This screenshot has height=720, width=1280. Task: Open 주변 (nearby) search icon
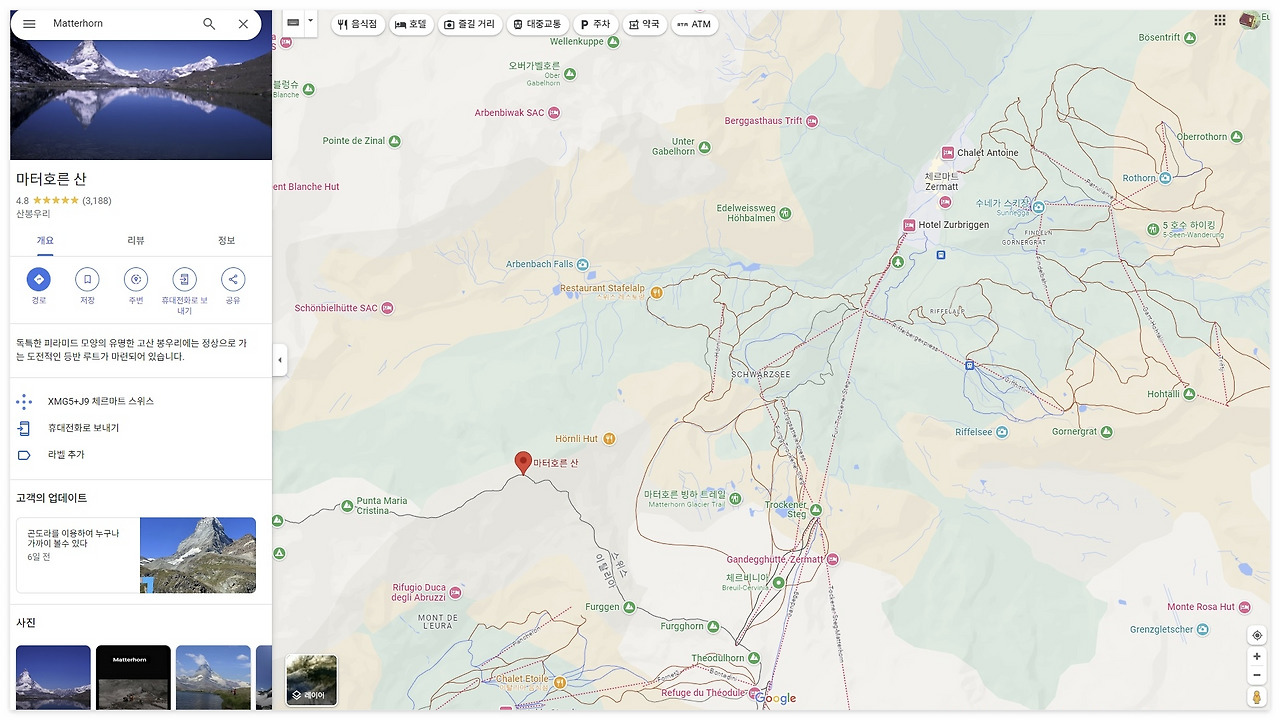tap(135, 280)
